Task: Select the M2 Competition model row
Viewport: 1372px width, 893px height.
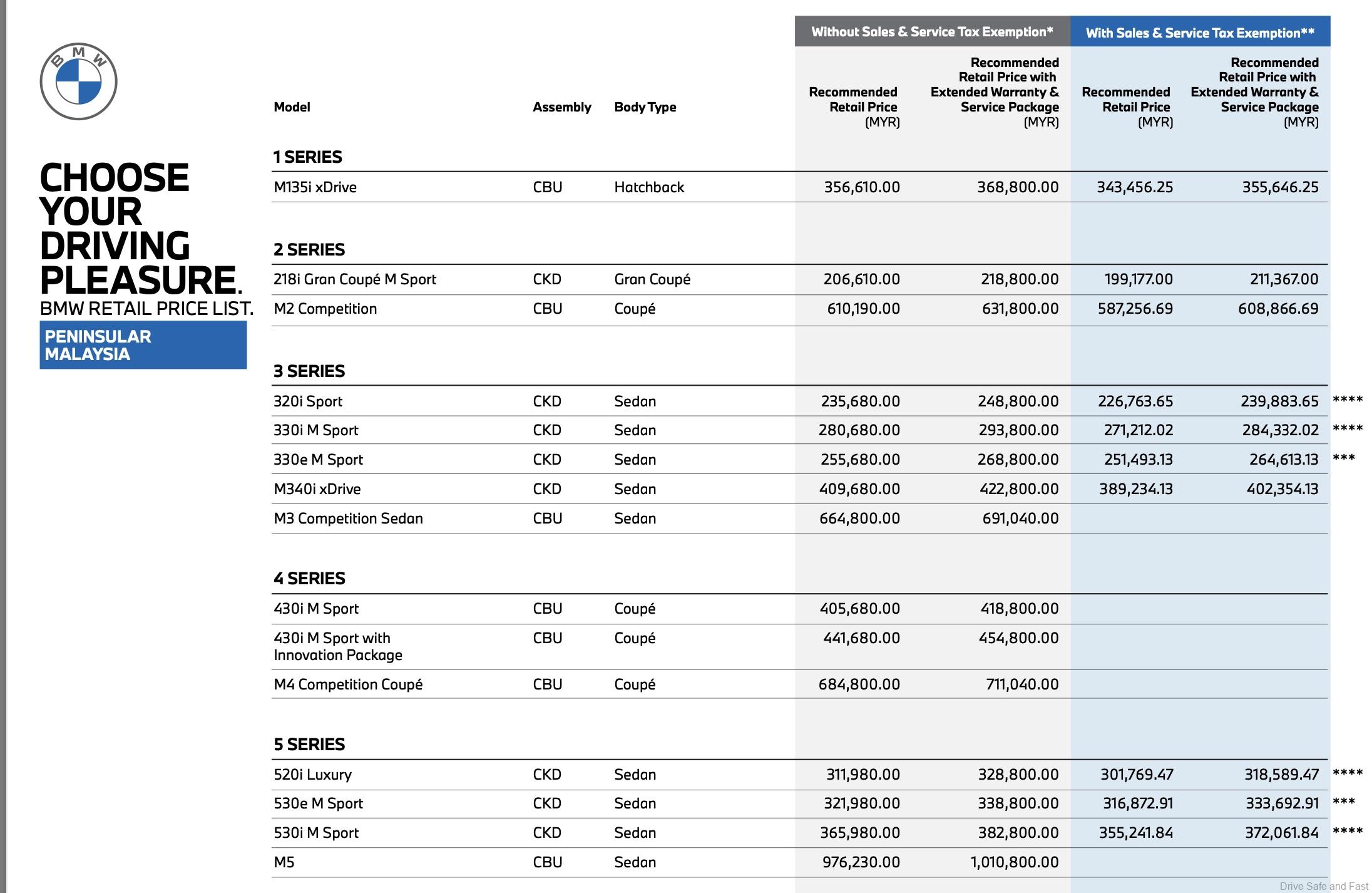Action: (x=325, y=309)
